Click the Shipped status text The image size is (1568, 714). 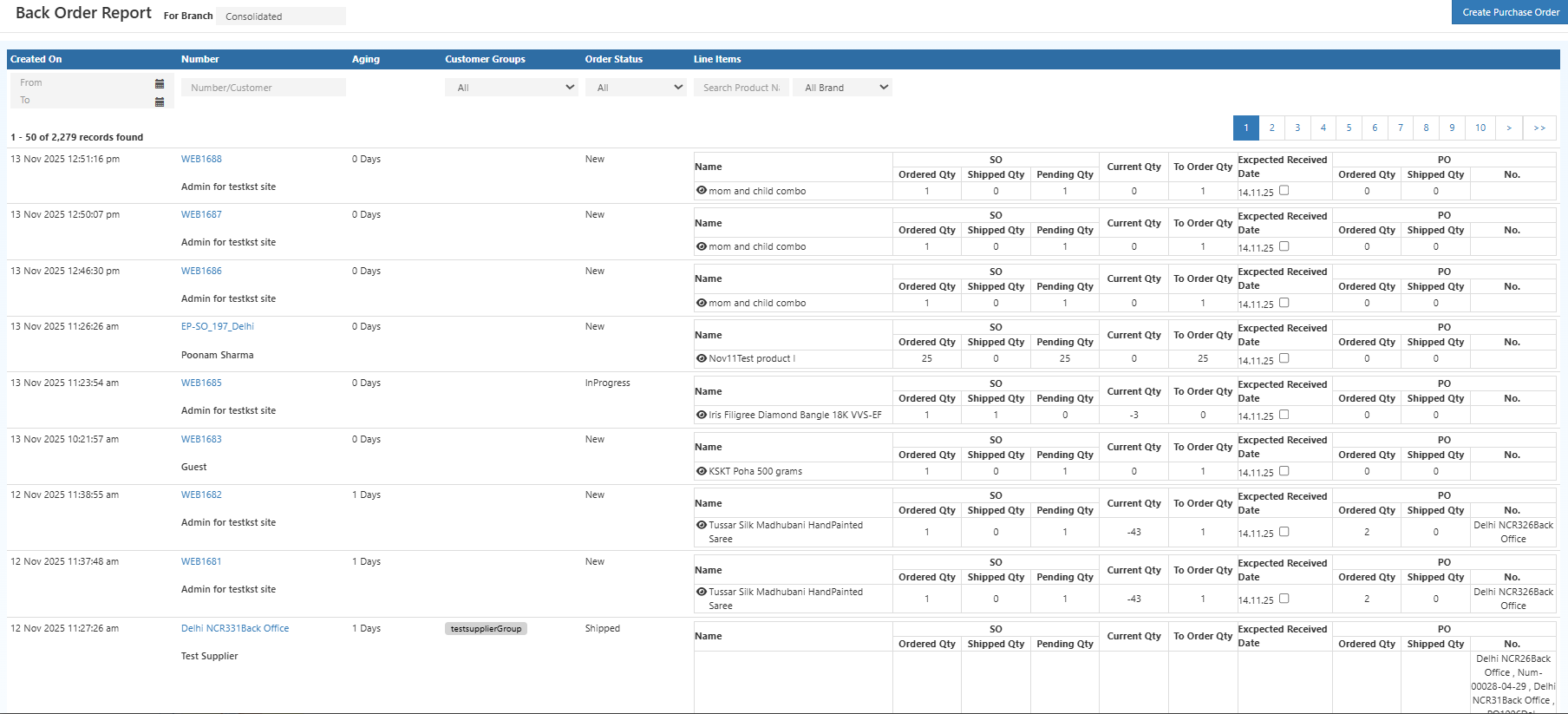(x=603, y=628)
